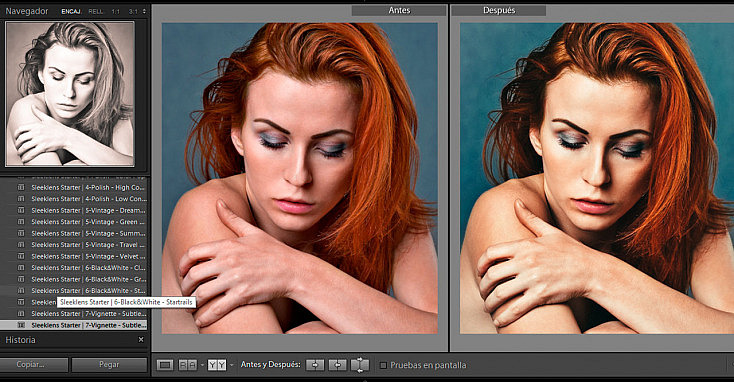The width and height of the screenshot is (734, 382).
Task: Copy Before settings to After
Action: (315, 365)
